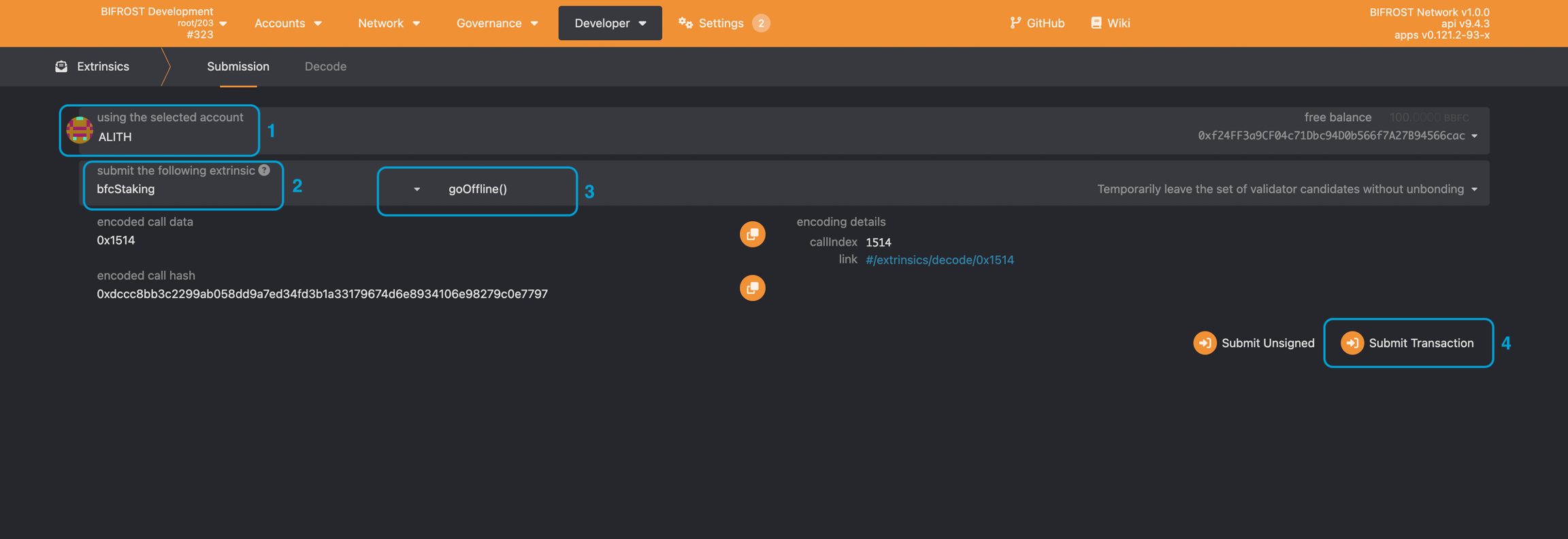Switch to the Decode tab
This screenshot has height=539, width=1568.
pos(325,66)
